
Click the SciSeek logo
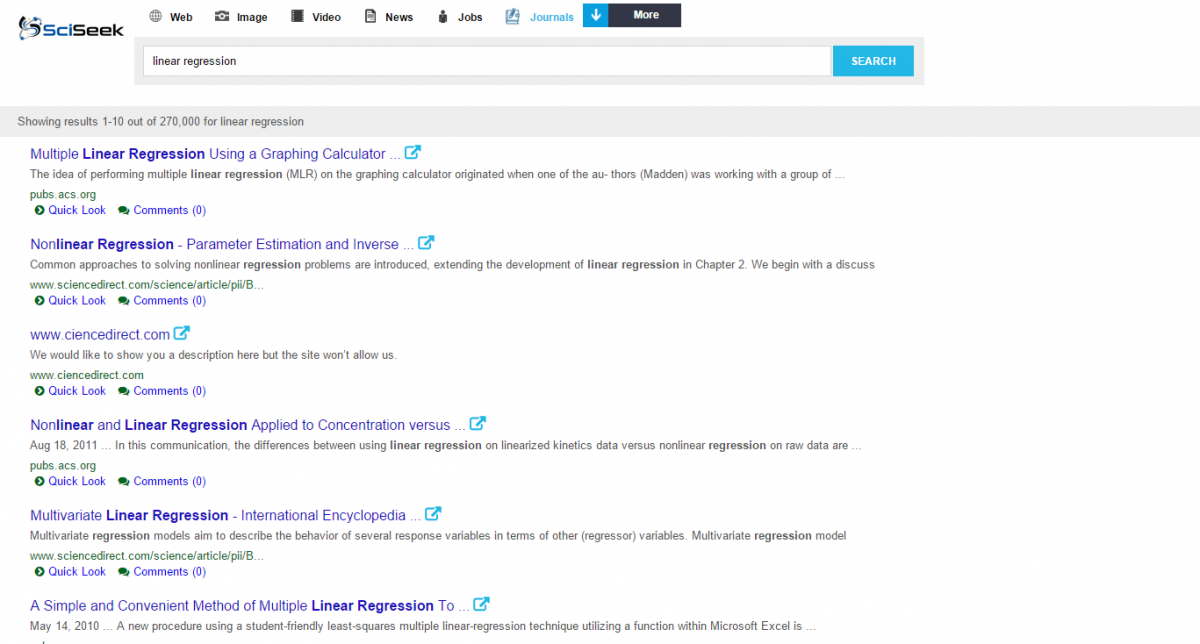pyautogui.click(x=71, y=27)
